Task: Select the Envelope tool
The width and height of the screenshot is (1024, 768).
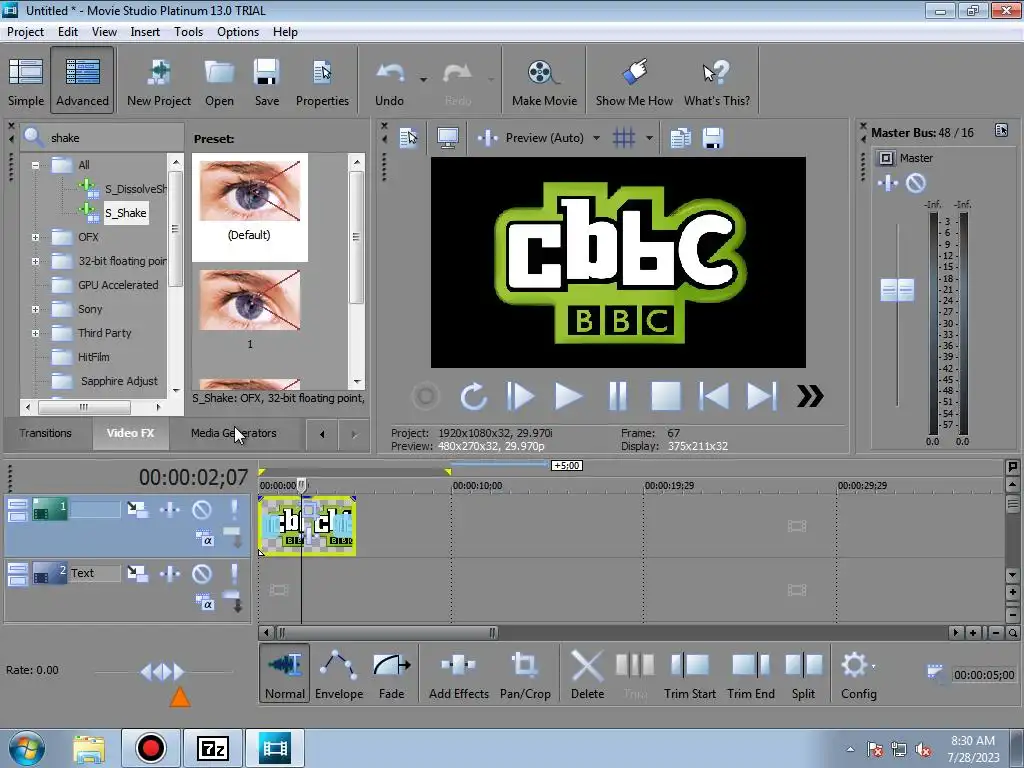Action: (x=338, y=673)
